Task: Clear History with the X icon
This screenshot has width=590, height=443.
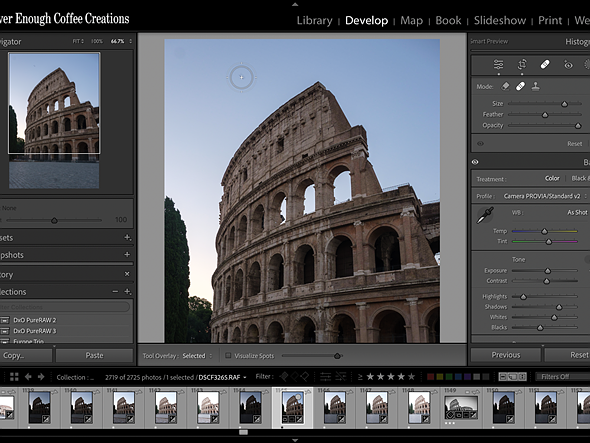Action: point(127,274)
